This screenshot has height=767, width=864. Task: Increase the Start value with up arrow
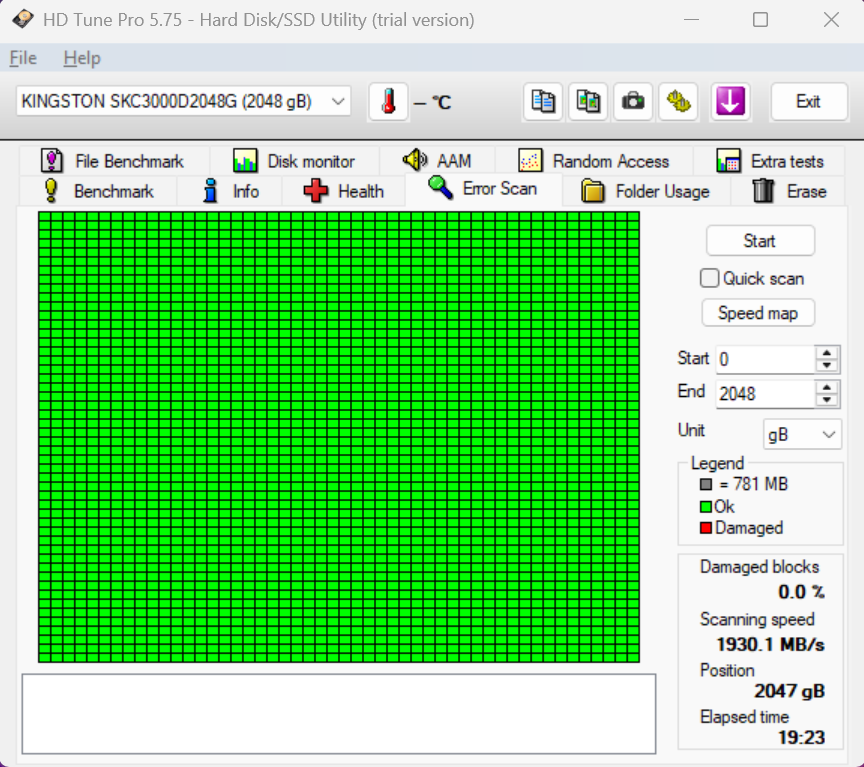coord(827,353)
